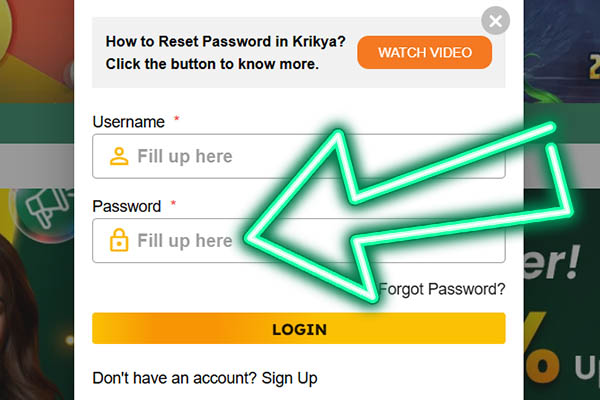Click the red asterisk beside Username
Screen dimensions: 600x400
pos(176,120)
